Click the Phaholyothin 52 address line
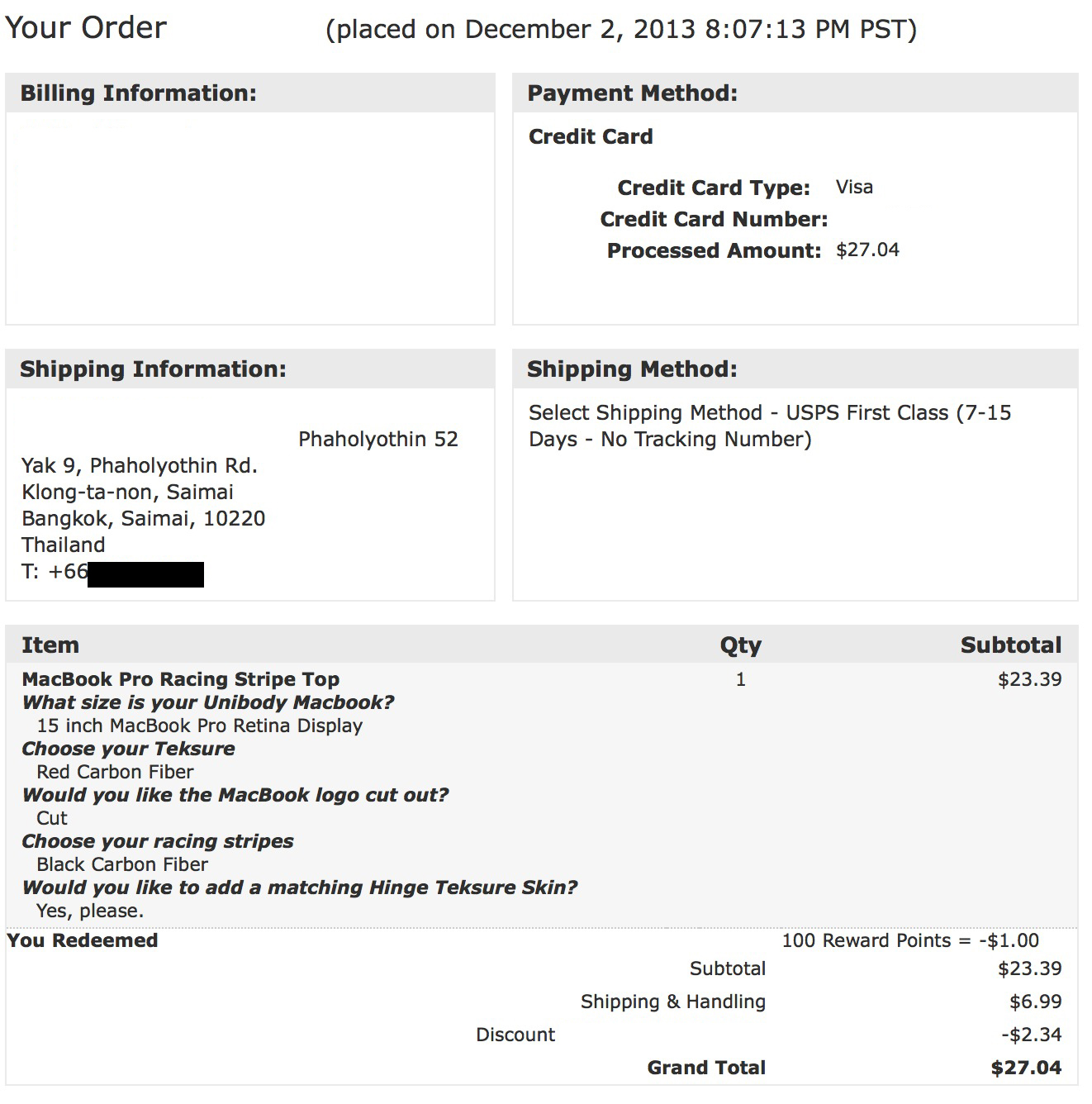This screenshot has width=1092, height=1104. (x=378, y=439)
